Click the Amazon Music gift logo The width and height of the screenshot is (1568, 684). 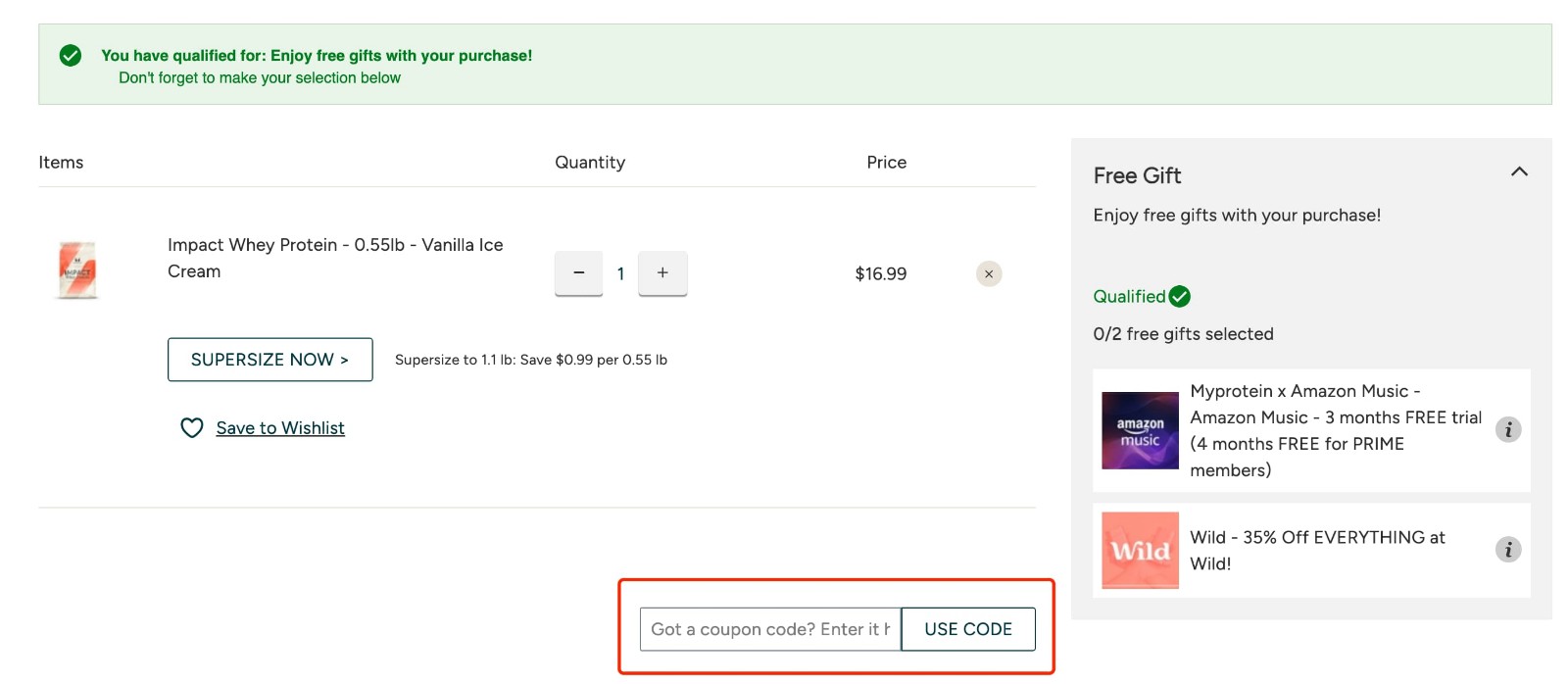click(1140, 429)
